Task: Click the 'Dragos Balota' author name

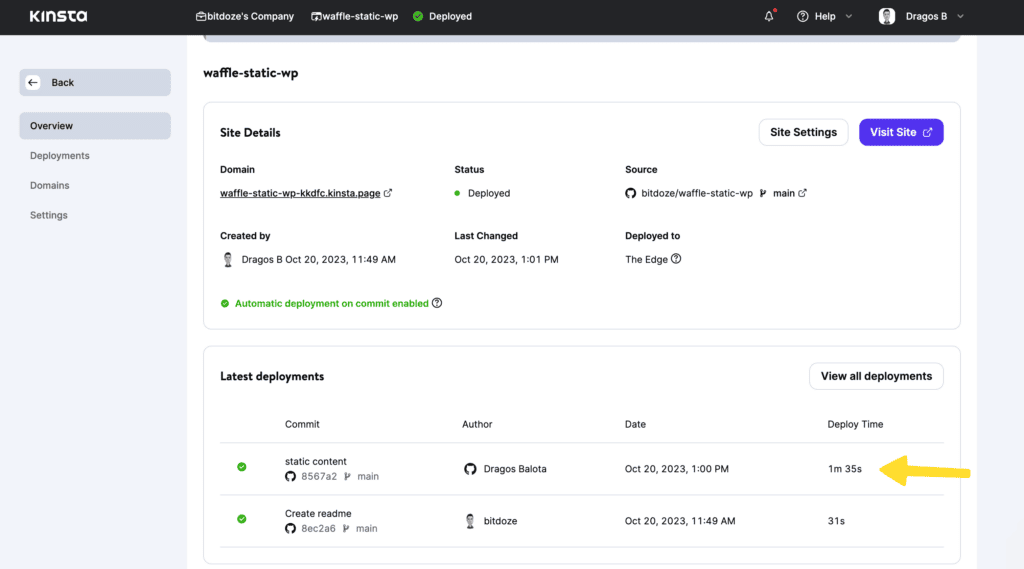Action: (515, 469)
